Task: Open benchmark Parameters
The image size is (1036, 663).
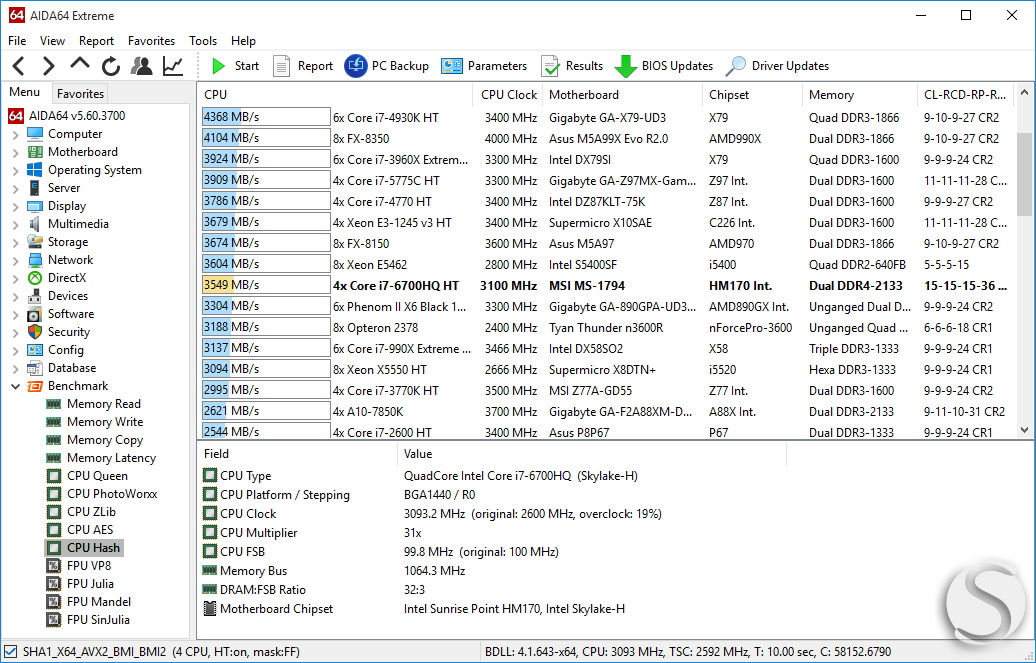Action: coord(484,66)
